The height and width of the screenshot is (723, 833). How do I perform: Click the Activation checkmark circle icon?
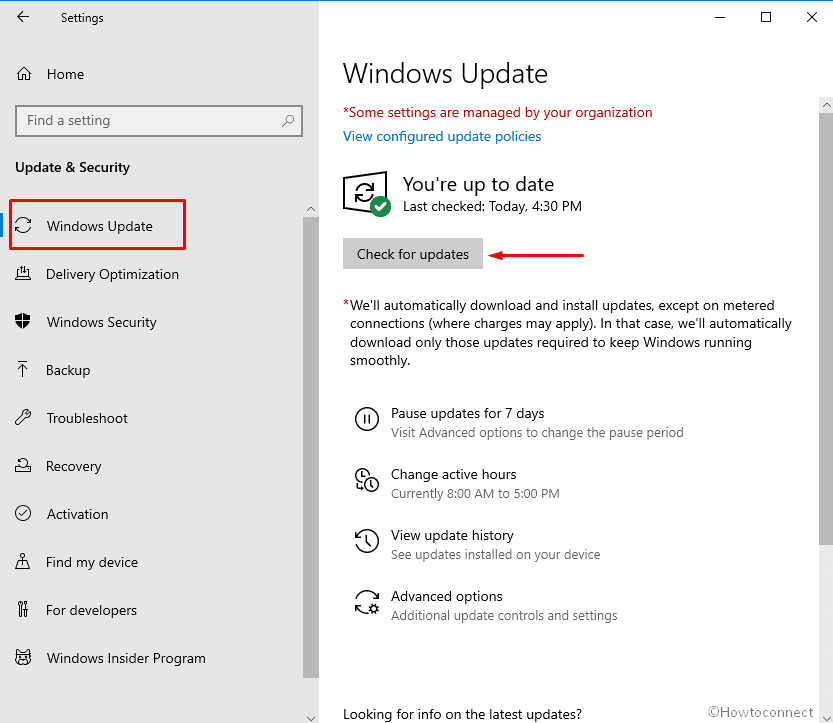(x=23, y=513)
